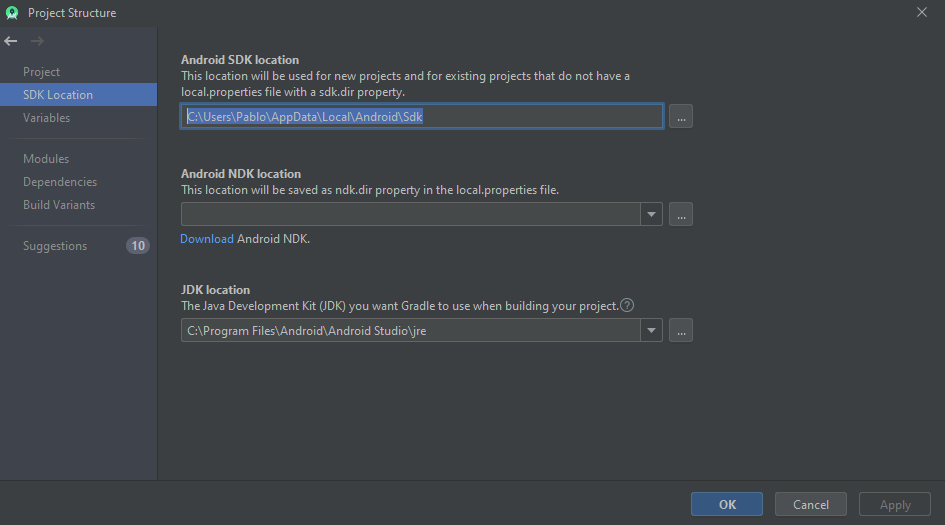The height and width of the screenshot is (525, 945).
Task: Open the Build Variants section
Action: (x=78, y=204)
